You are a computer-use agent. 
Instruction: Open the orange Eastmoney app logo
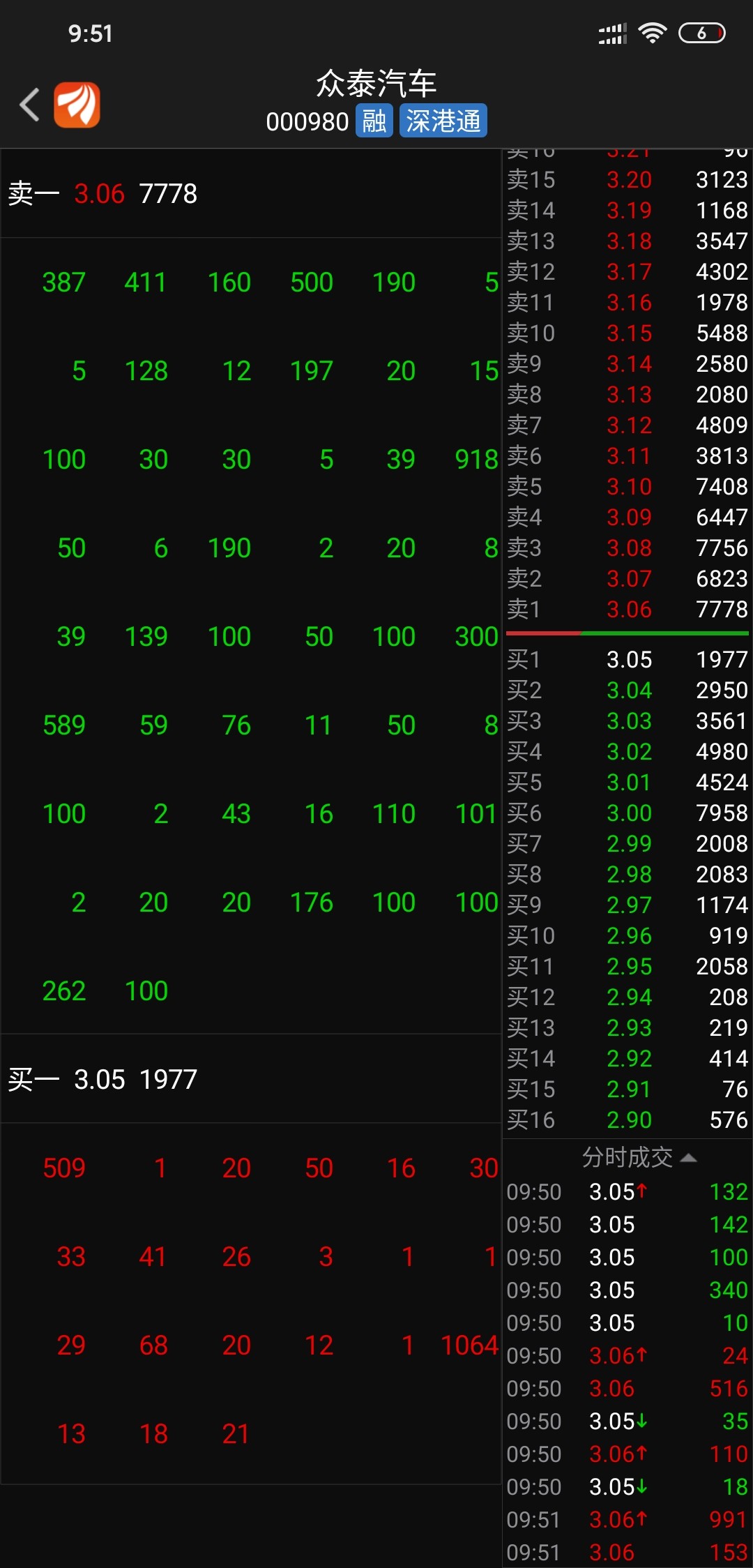[x=77, y=105]
